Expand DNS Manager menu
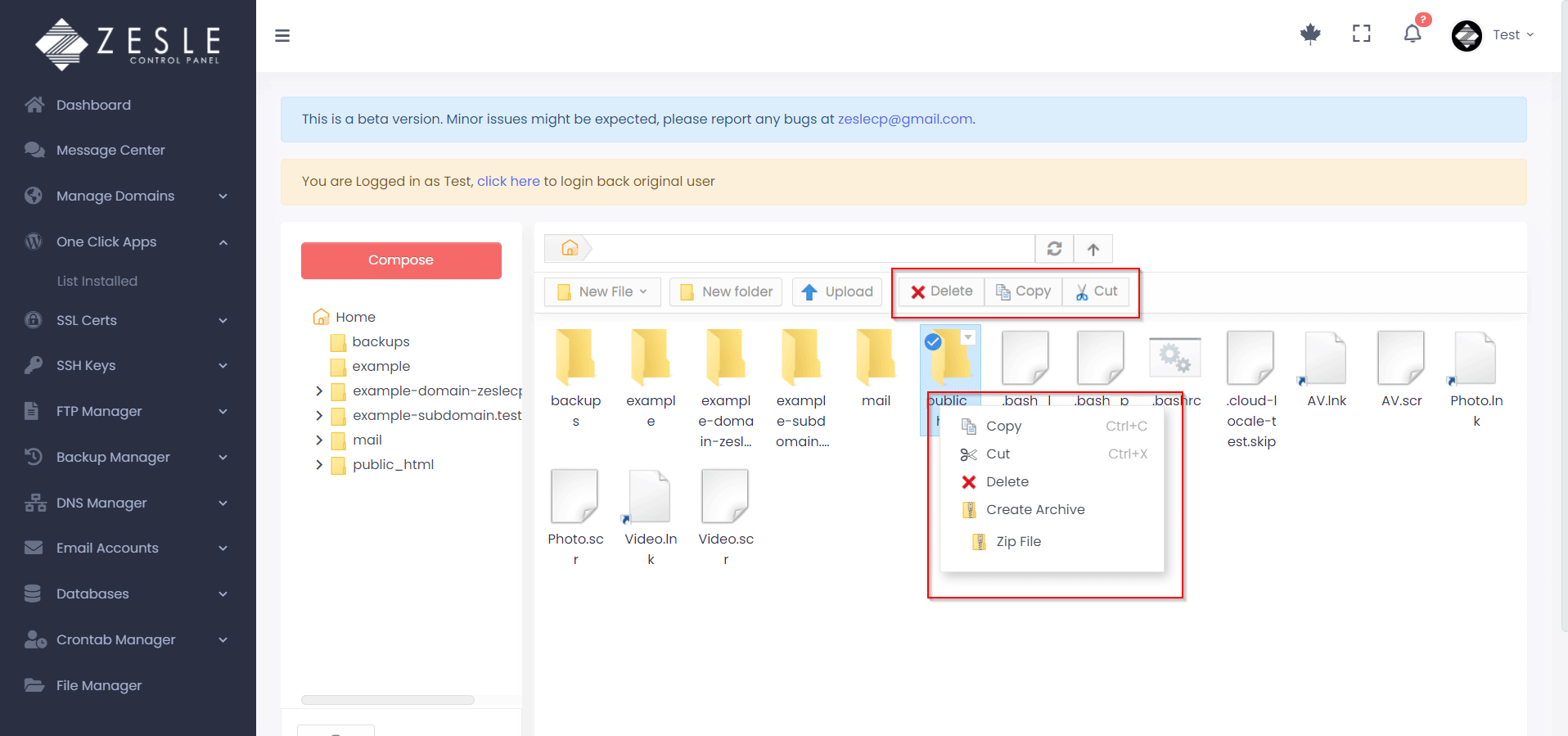This screenshot has height=736, width=1568. coord(127,503)
